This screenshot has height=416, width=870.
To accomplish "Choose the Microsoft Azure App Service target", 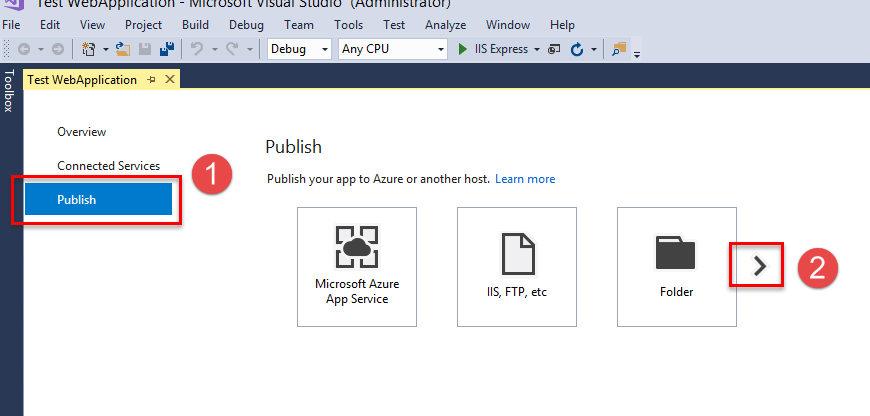I will click(x=357, y=267).
